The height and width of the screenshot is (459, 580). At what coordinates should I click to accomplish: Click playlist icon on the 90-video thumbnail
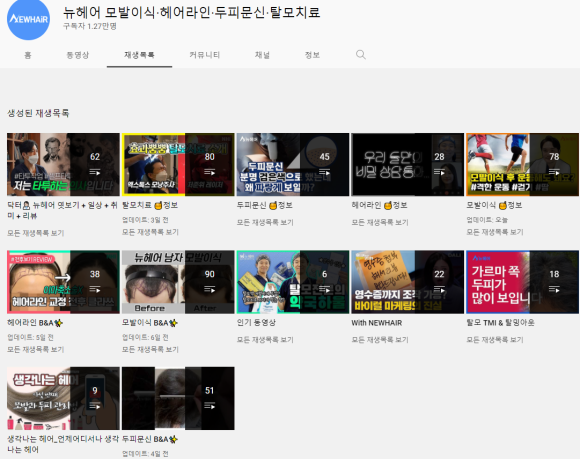click(x=209, y=289)
